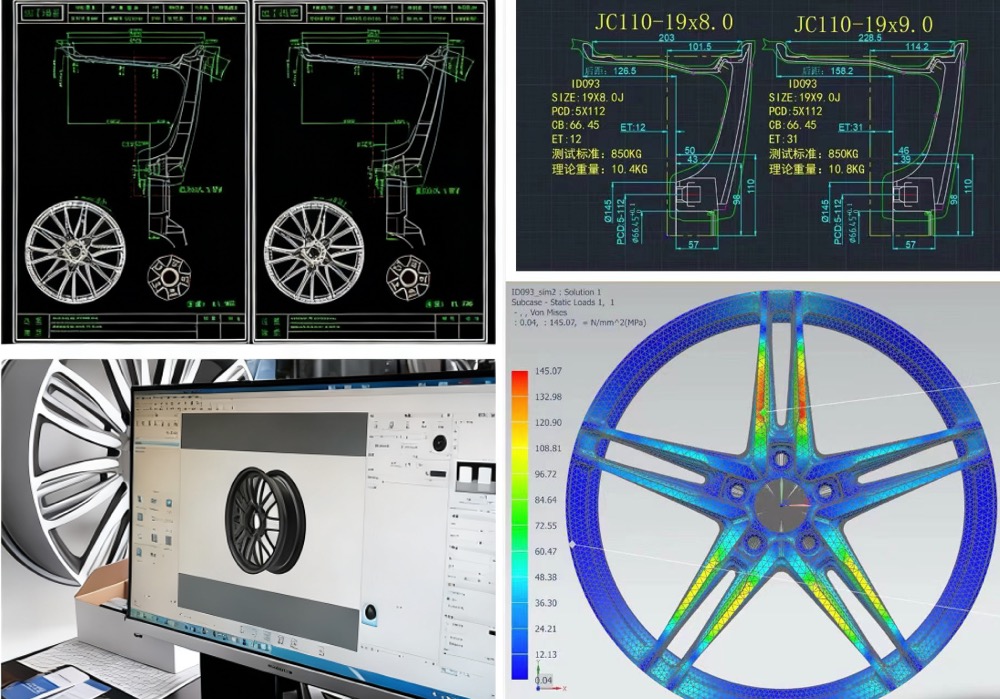Click the '理论重量: 10.8KG' weight line
Screen dimensions: 1000x699
tap(817, 169)
